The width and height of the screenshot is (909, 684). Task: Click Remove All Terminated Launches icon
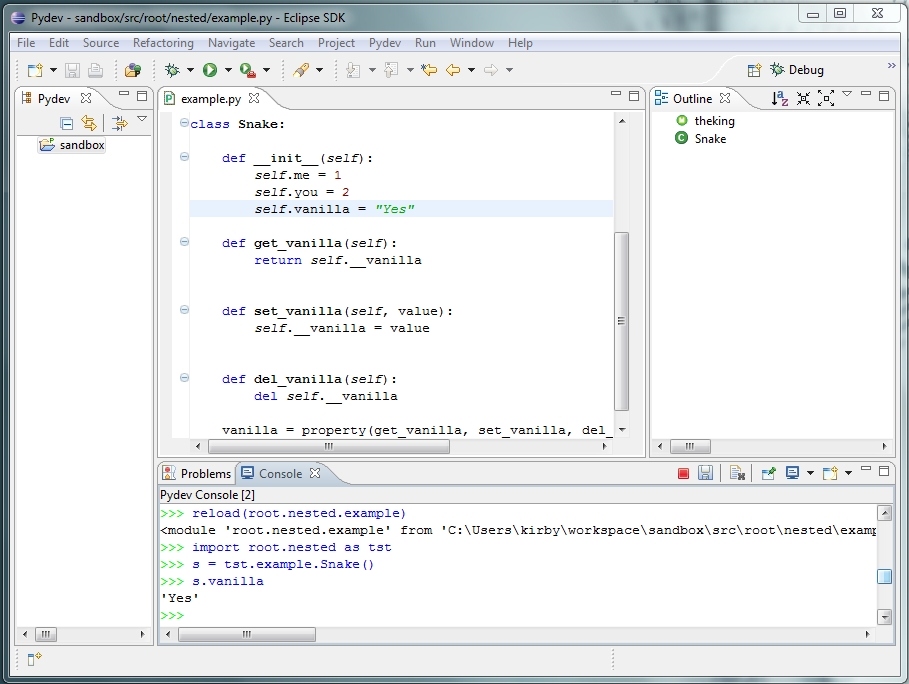[737, 473]
